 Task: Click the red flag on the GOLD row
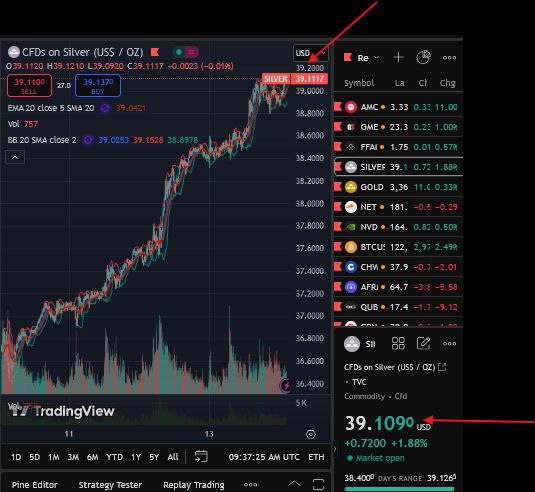[338, 187]
